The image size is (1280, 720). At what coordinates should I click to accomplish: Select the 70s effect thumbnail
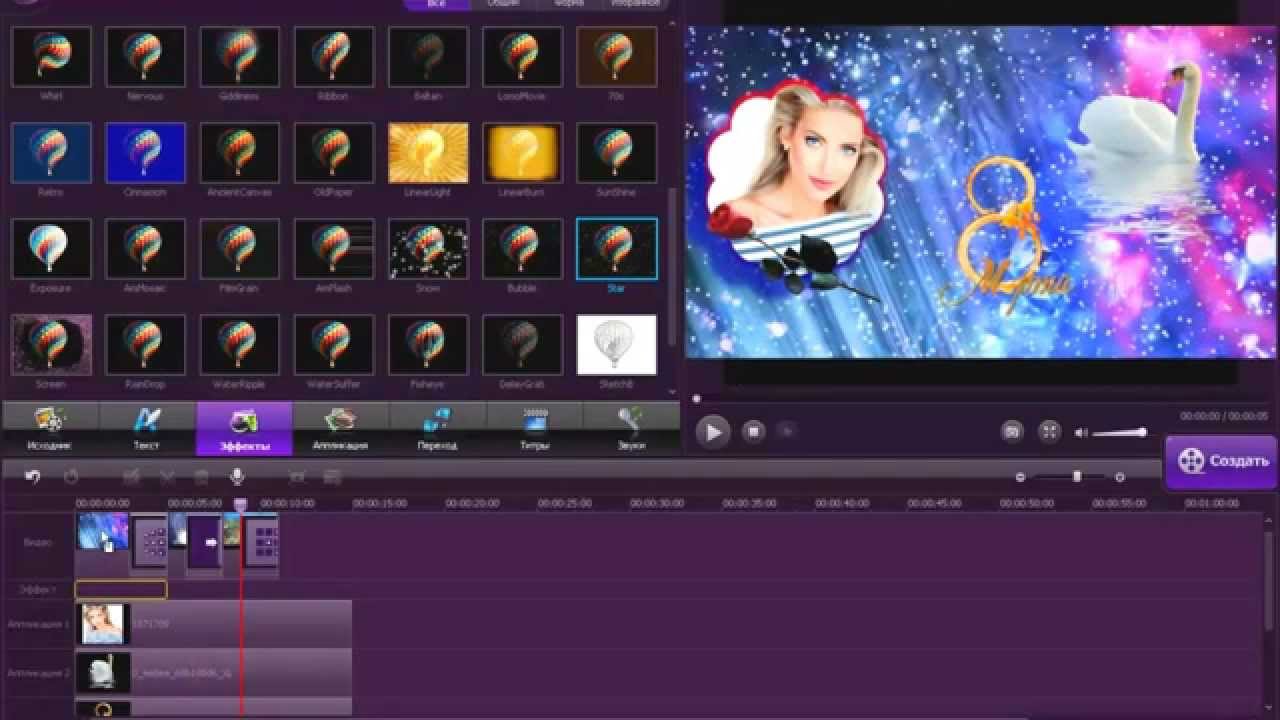coord(617,55)
